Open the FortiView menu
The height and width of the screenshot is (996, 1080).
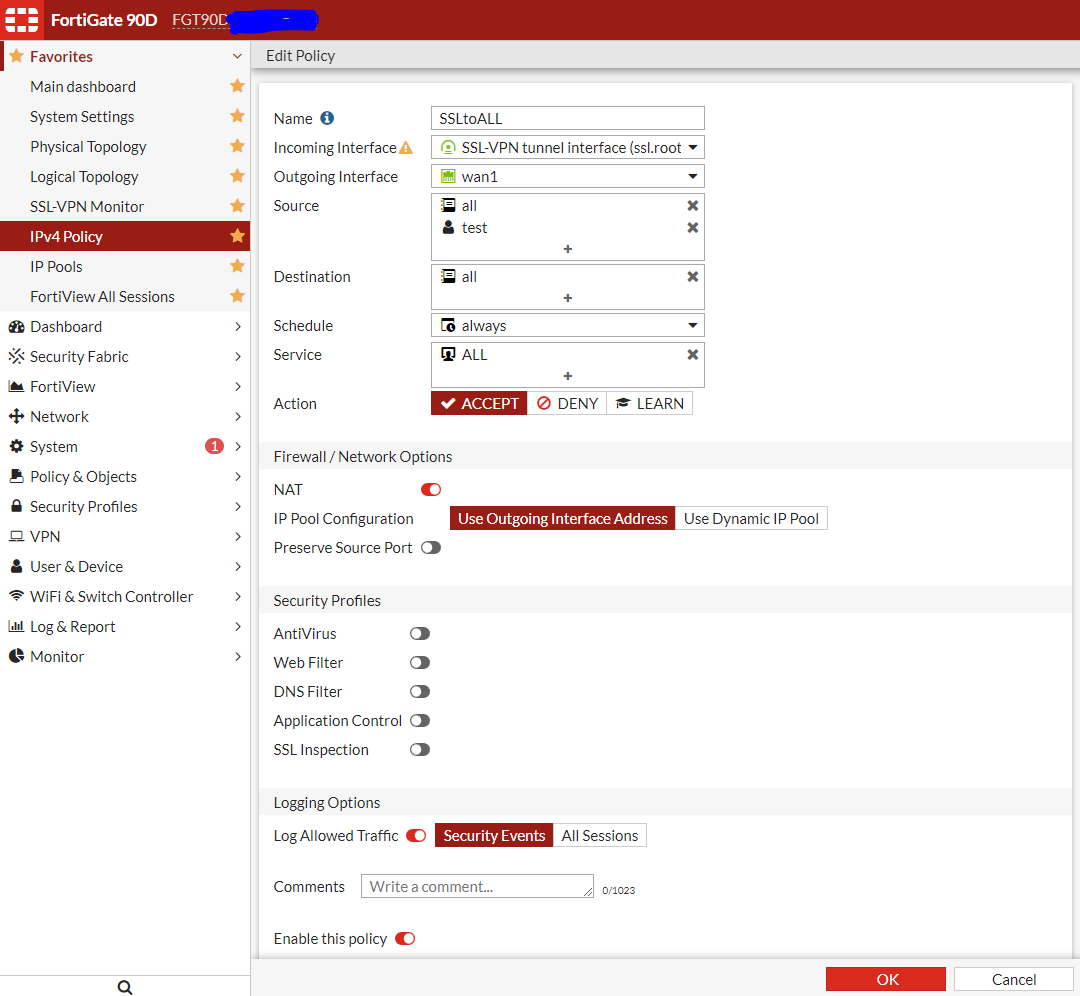click(125, 386)
